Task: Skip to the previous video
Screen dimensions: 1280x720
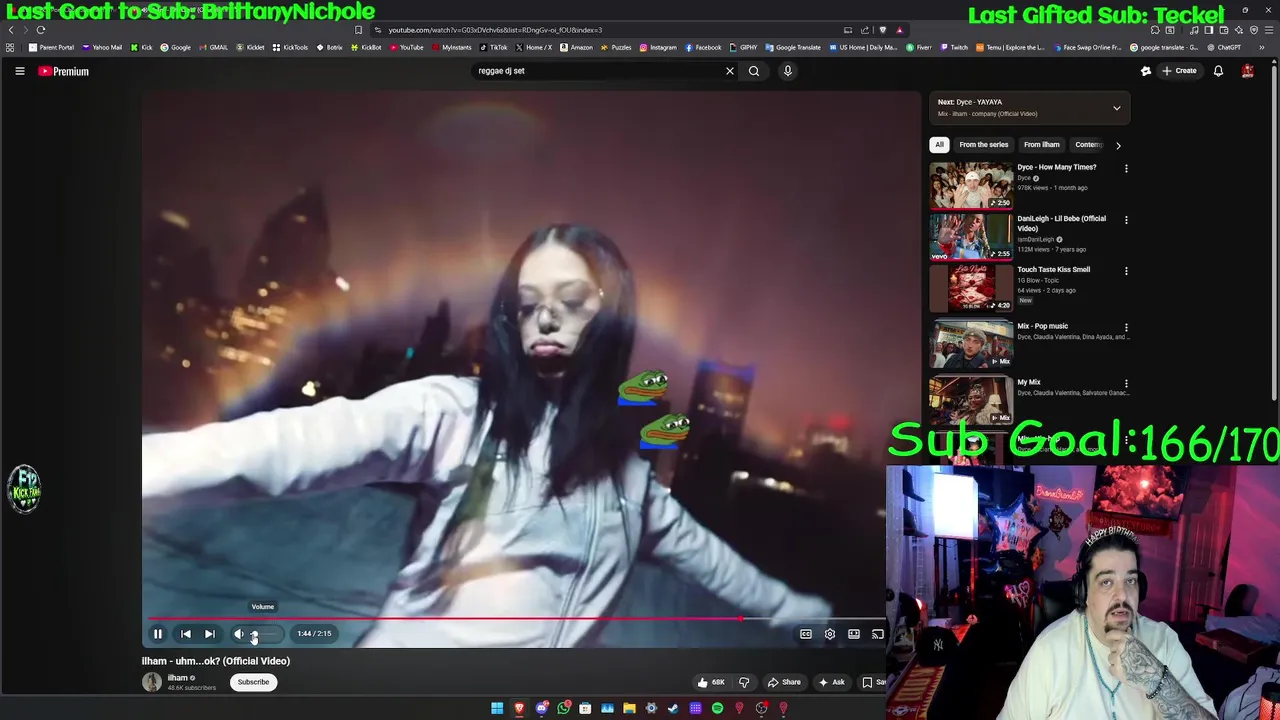Action: click(x=185, y=633)
